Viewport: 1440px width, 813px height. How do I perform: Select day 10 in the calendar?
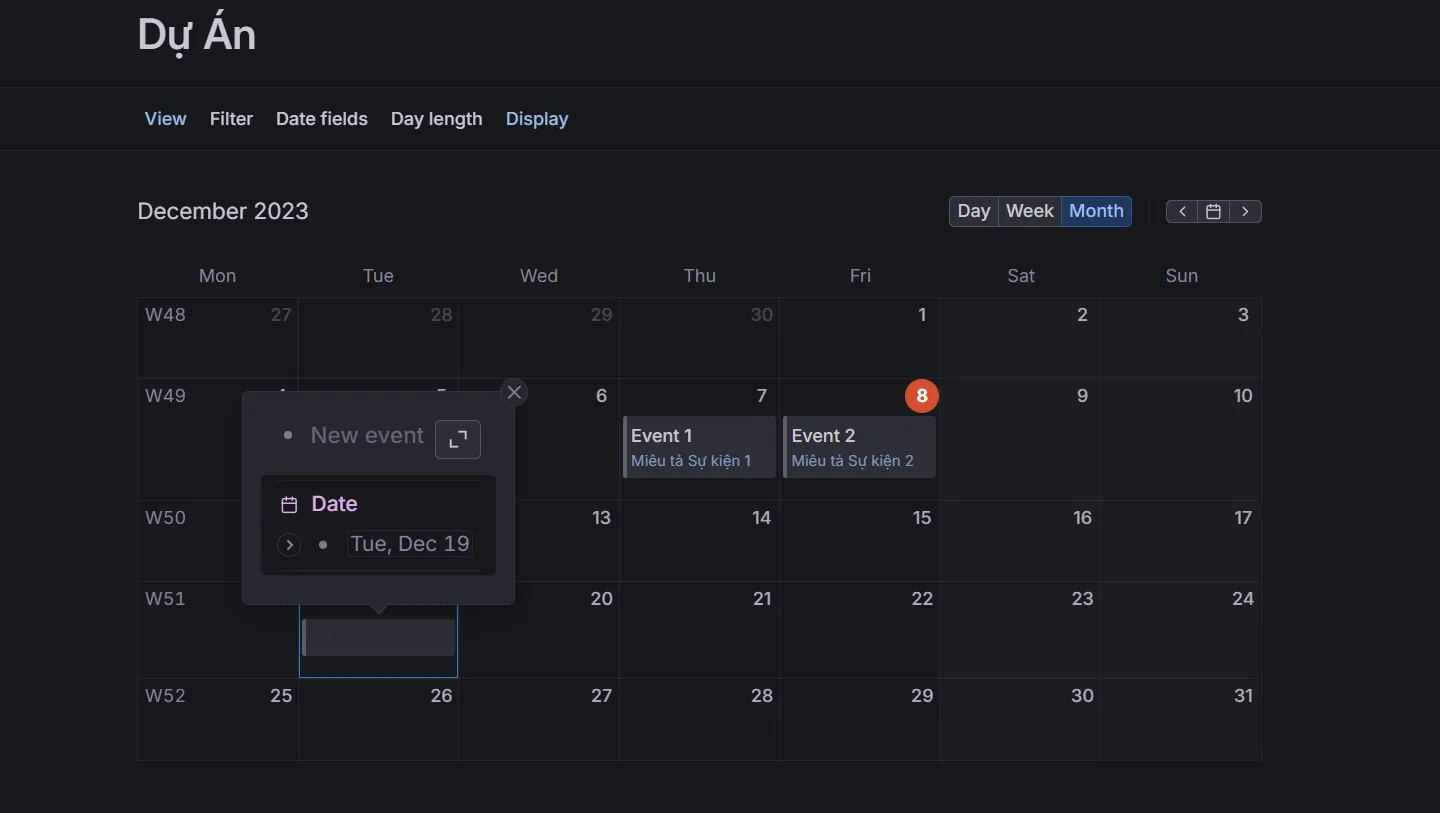click(1243, 396)
